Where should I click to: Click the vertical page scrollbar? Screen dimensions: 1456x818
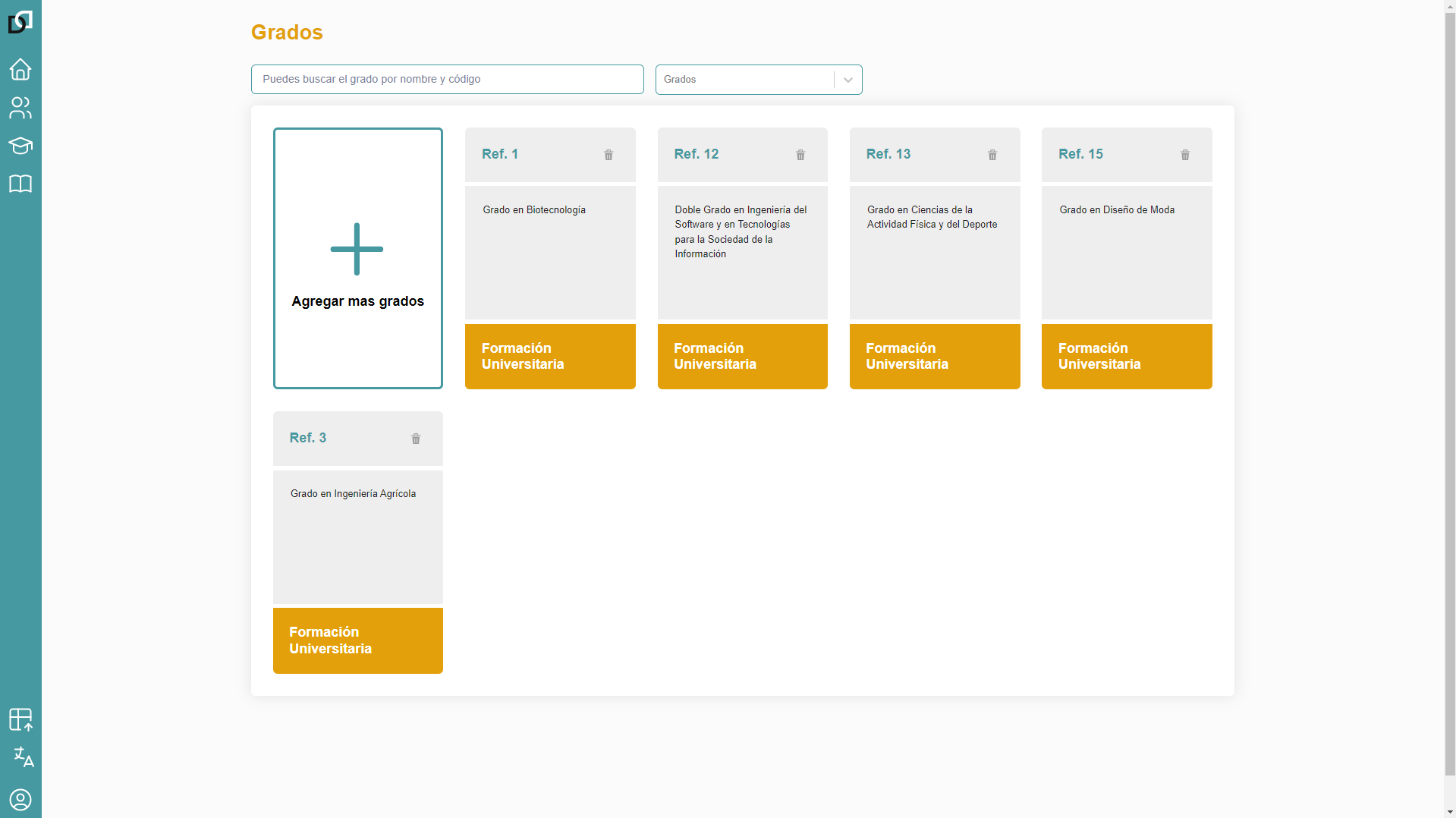coord(1450,395)
